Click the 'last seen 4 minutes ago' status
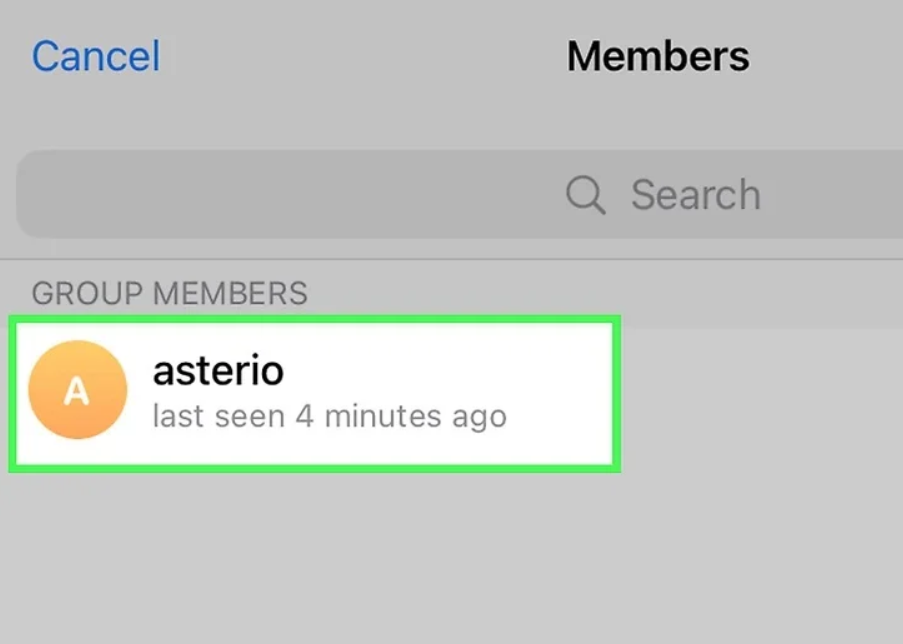This screenshot has width=903, height=644. click(329, 415)
